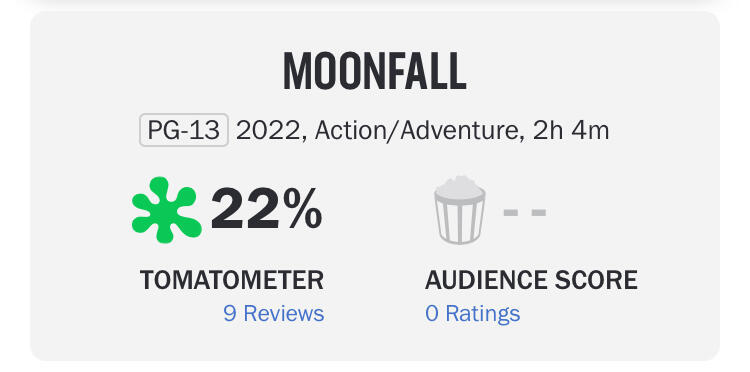
Task: Click the green rotten splat icon
Action: coord(166,209)
